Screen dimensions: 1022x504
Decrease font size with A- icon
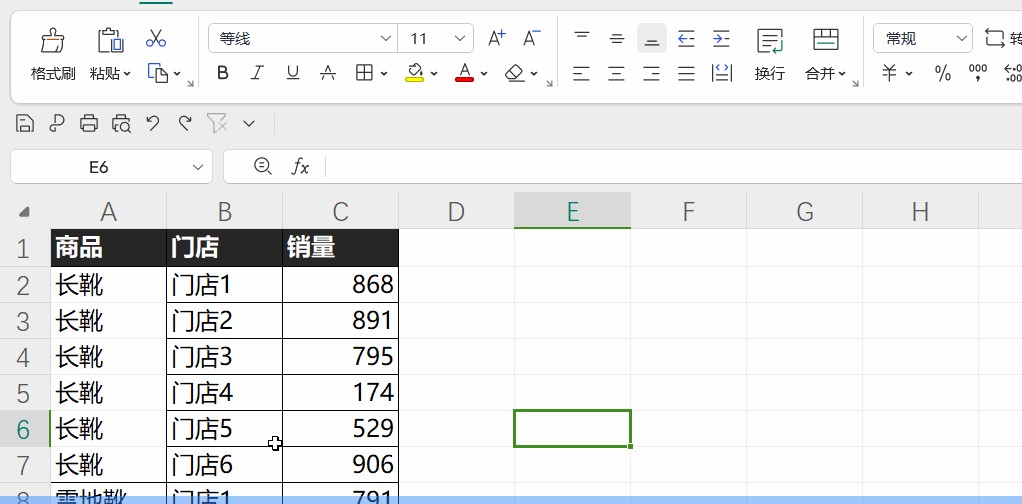(532, 38)
